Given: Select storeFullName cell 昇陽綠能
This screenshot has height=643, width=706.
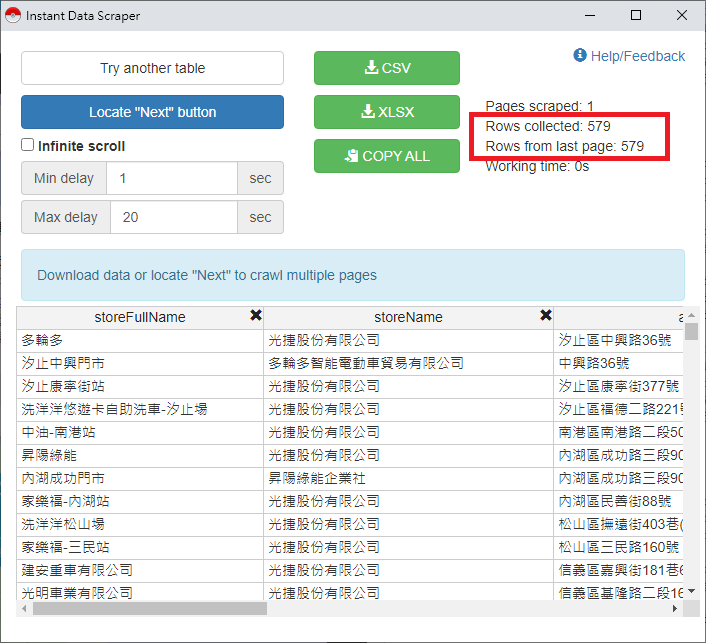Looking at the screenshot, I should click(x=140, y=456).
